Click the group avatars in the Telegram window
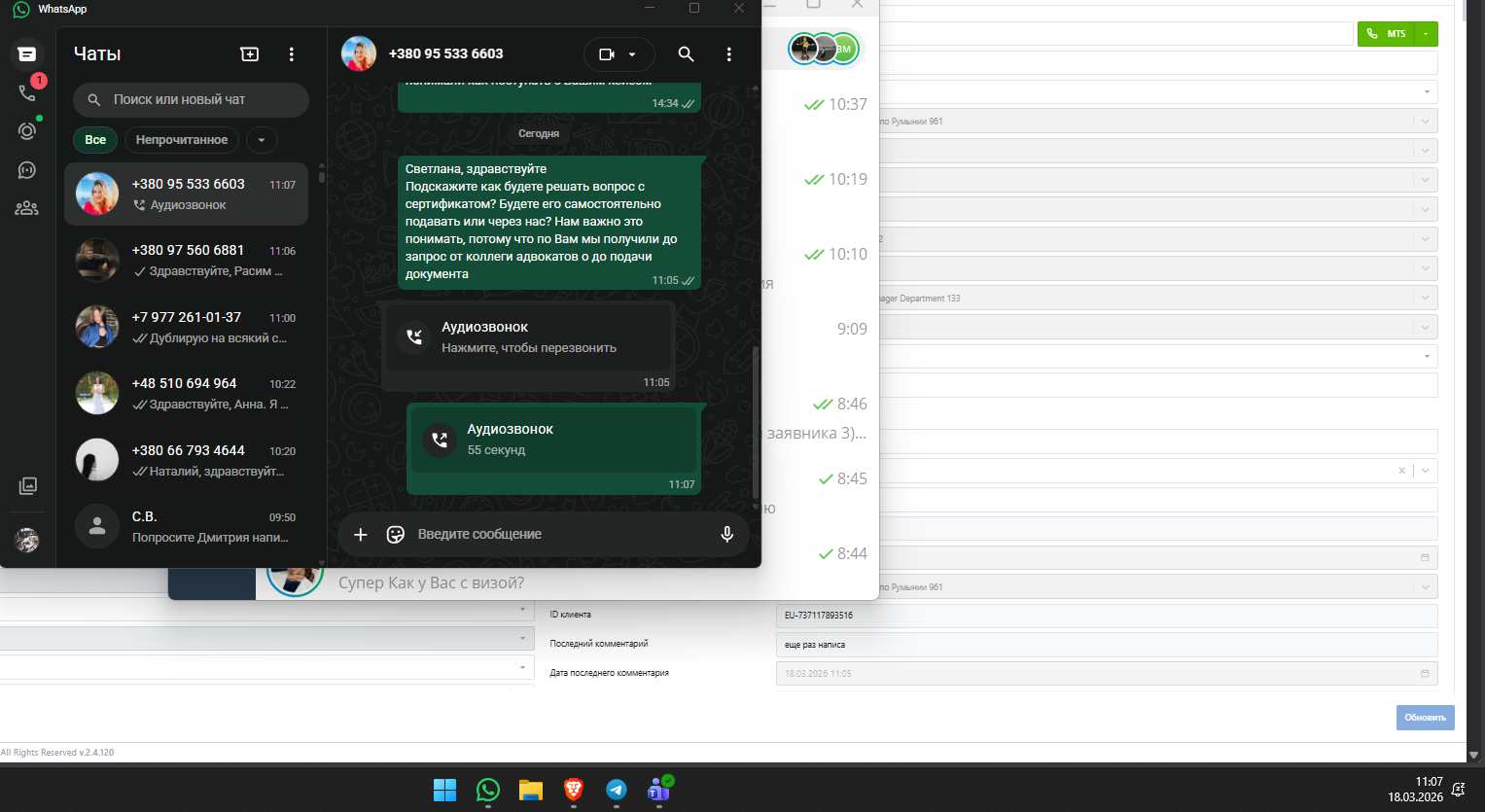 [x=824, y=49]
